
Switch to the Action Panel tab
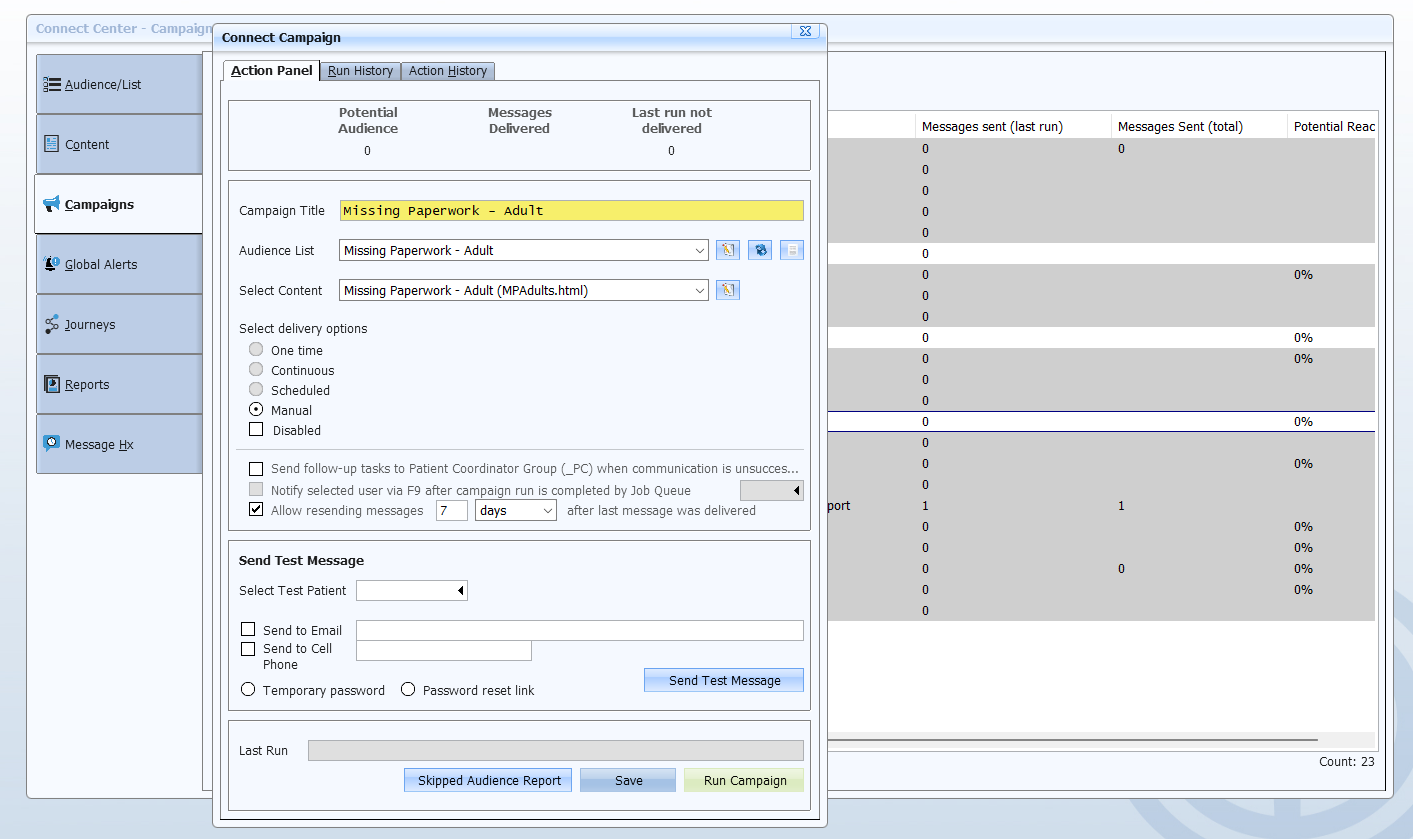click(x=272, y=70)
